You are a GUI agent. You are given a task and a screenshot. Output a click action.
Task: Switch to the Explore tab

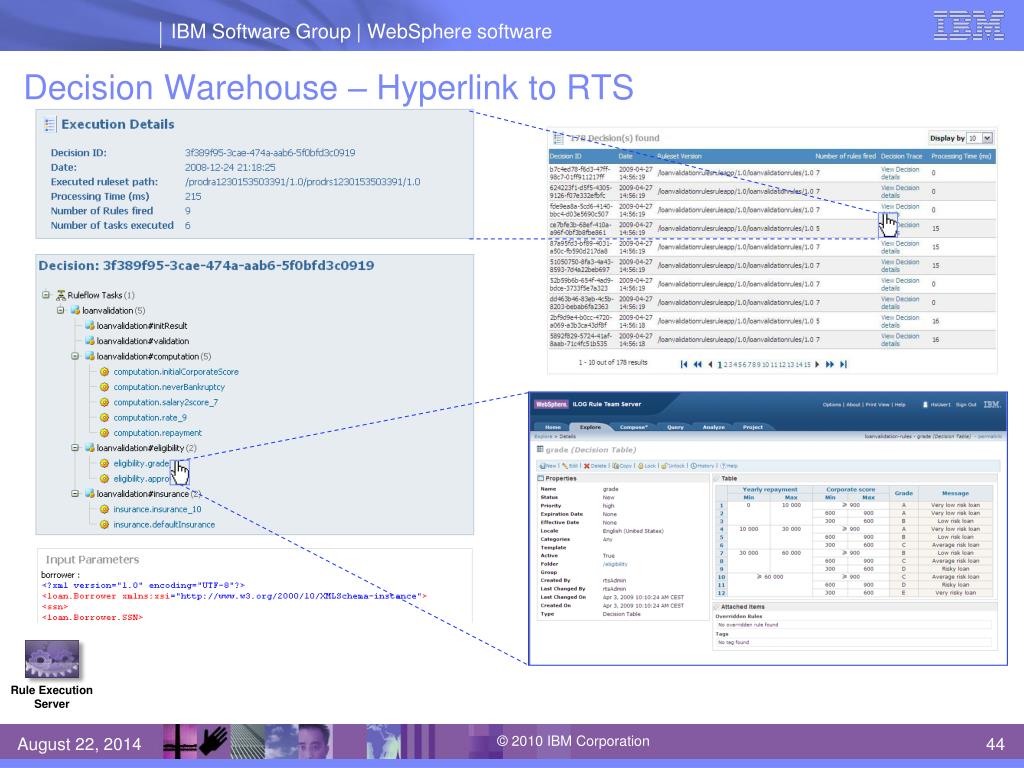pyautogui.click(x=590, y=427)
